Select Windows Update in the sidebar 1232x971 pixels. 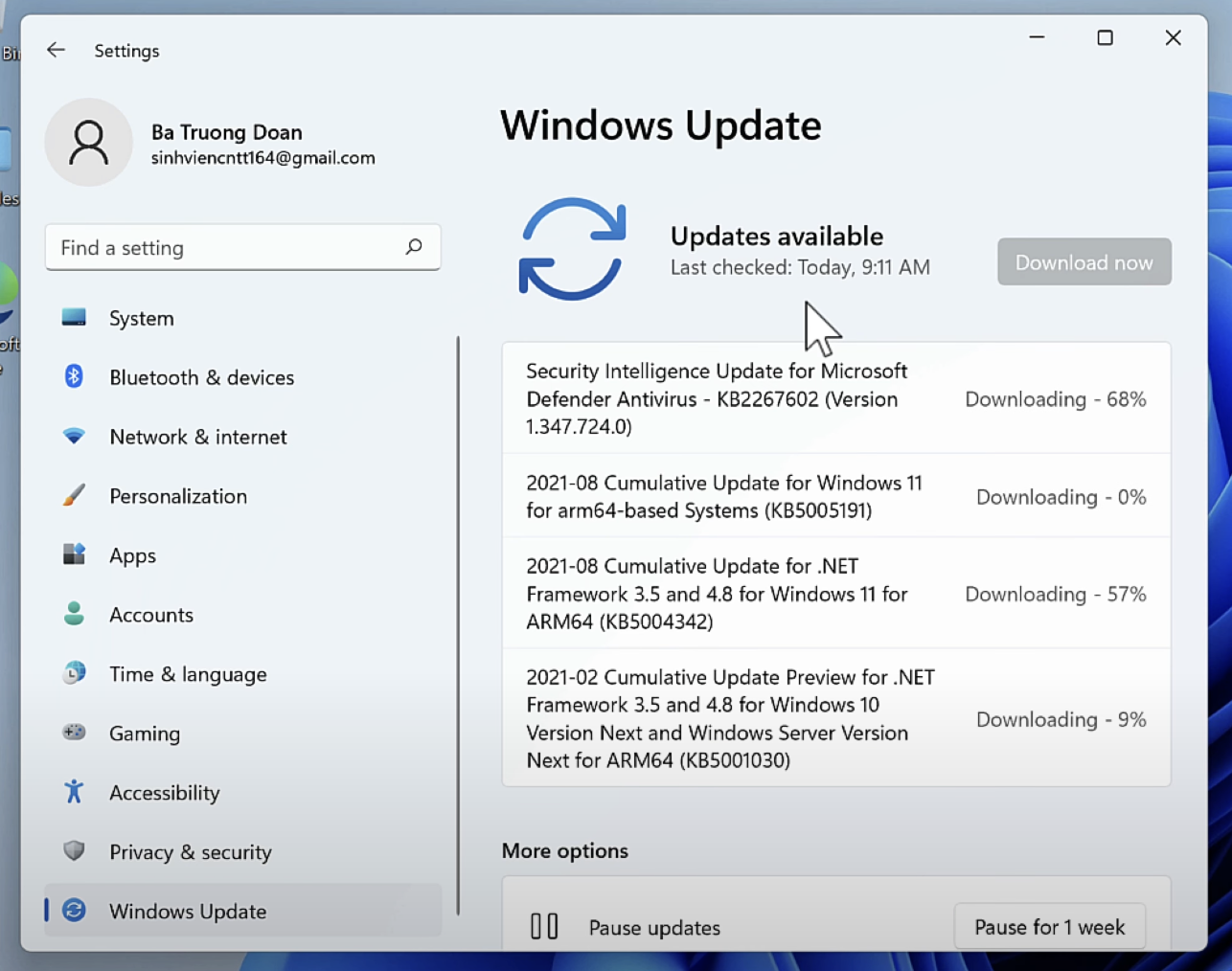coord(242,911)
